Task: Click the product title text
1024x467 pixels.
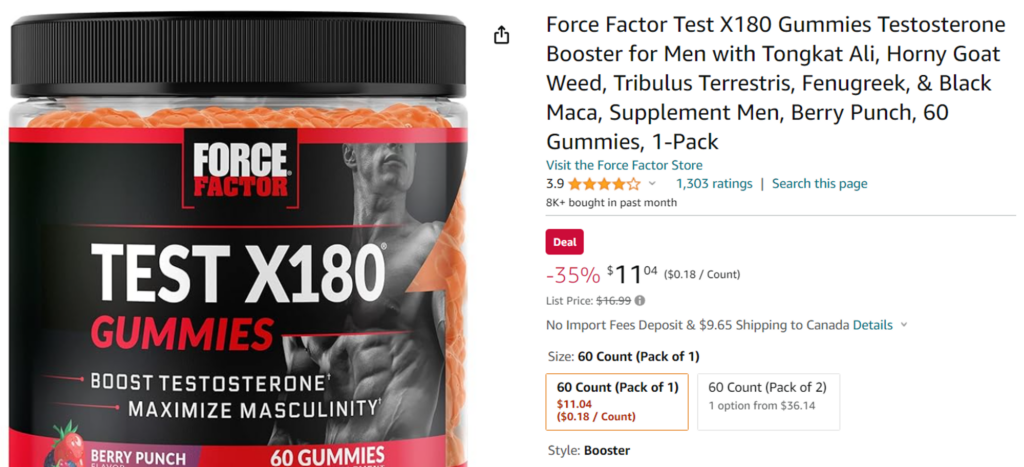Action: (x=775, y=83)
